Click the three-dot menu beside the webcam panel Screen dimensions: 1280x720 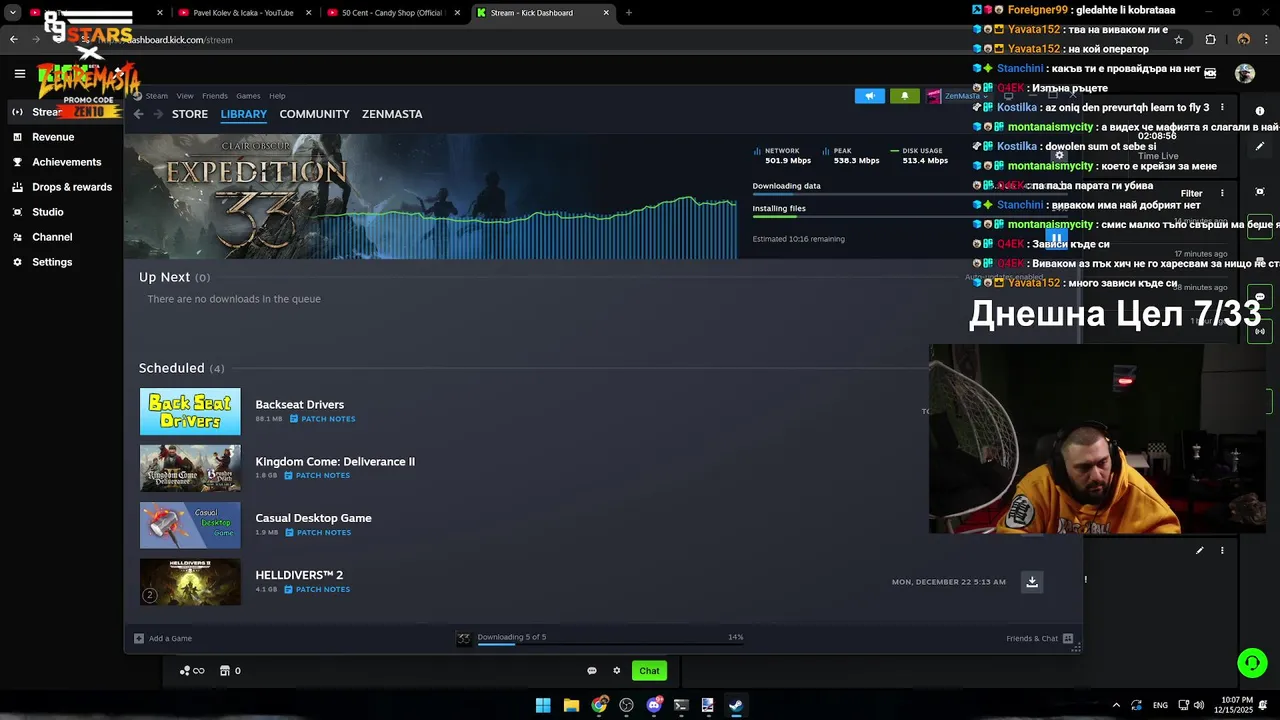[1222, 550]
